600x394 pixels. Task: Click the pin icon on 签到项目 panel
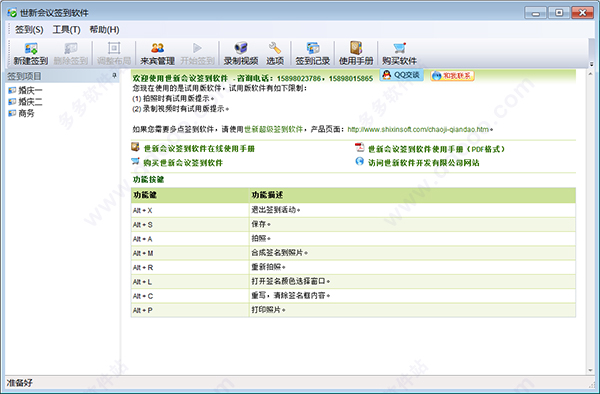tap(114, 76)
